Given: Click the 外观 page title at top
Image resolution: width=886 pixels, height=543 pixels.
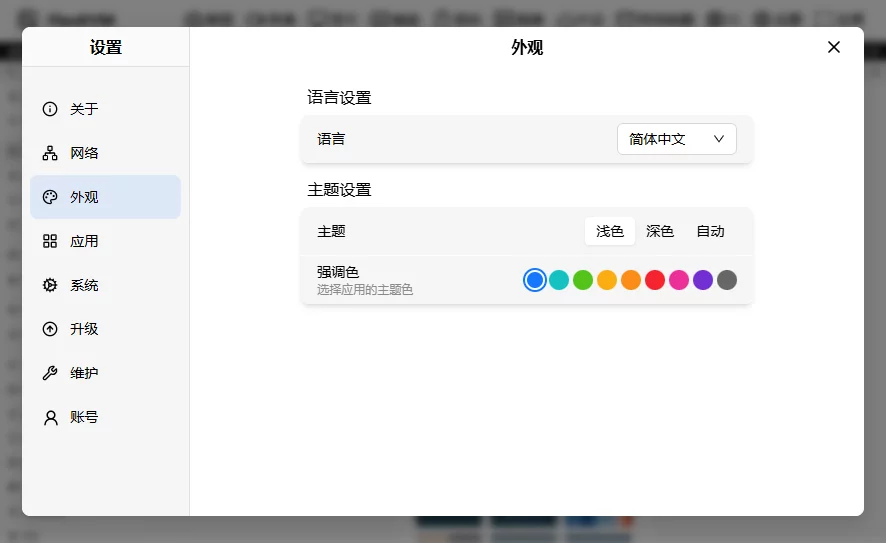Looking at the screenshot, I should tap(527, 47).
